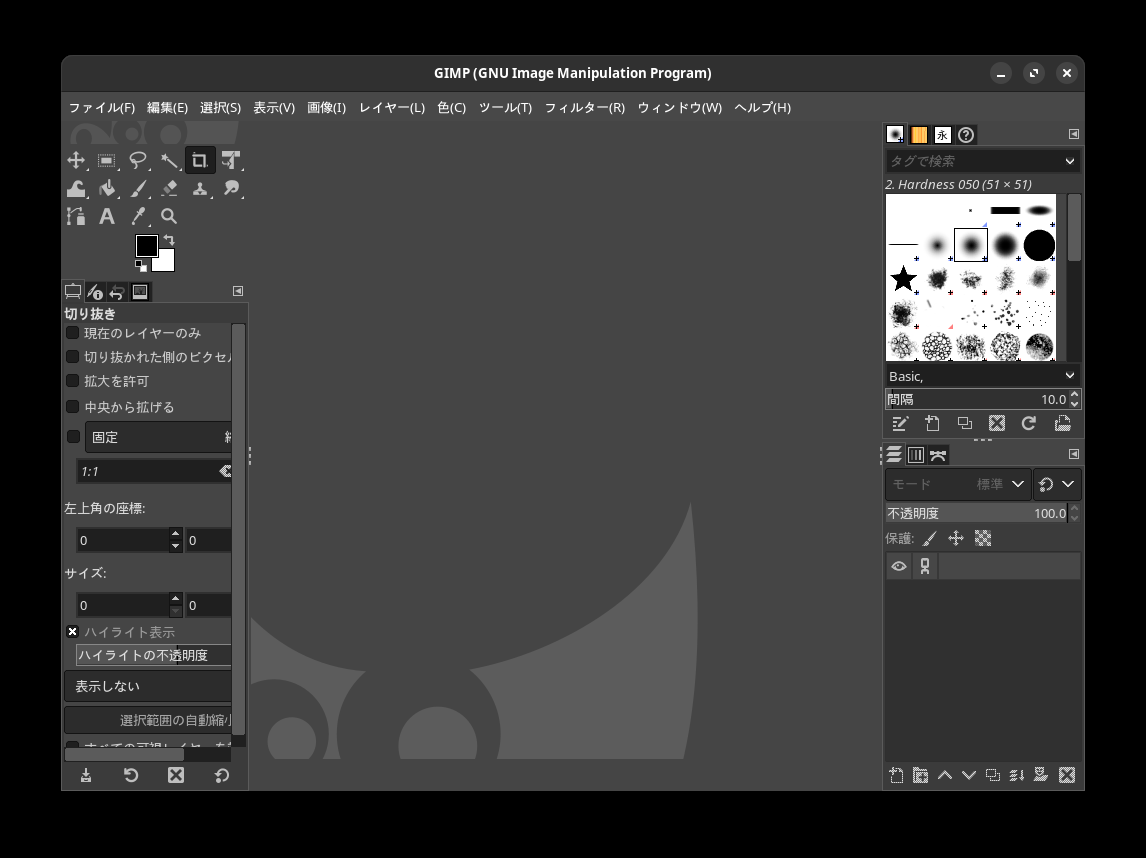Screen dimensions: 1146x858
Task: Raise layer up arrow icon
Action: 945,775
